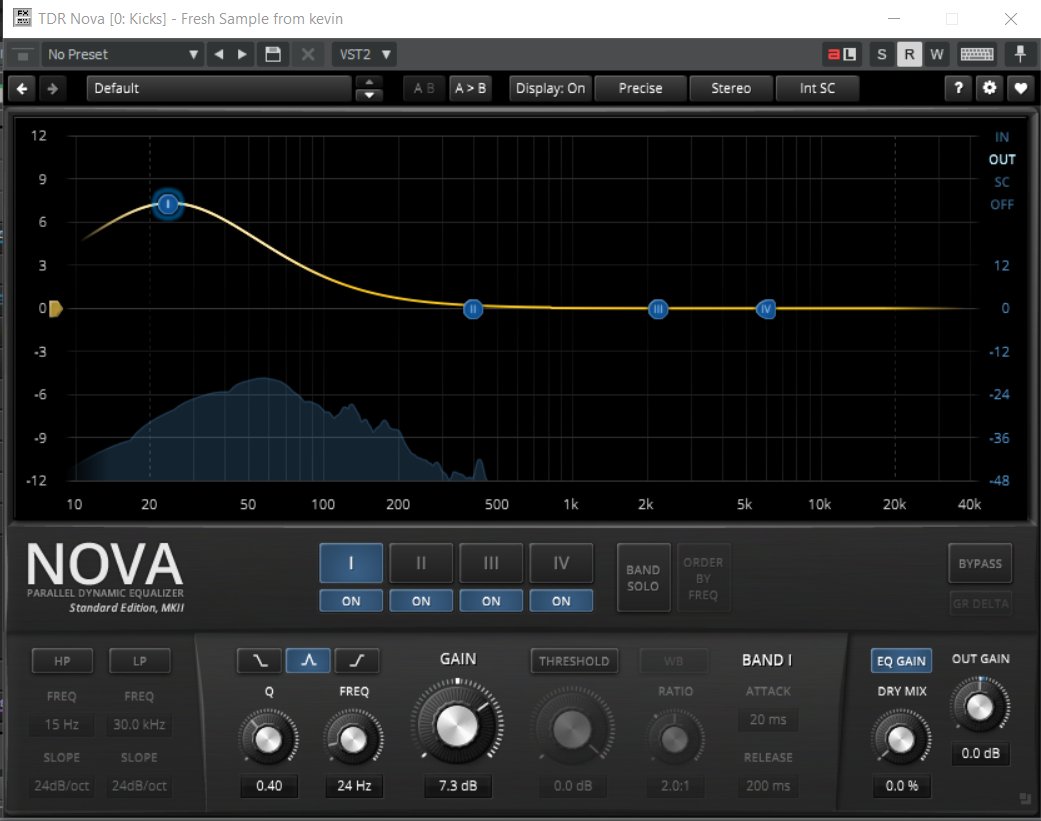Image resolution: width=1041 pixels, height=821 pixels.
Task: Click the heart icon
Action: [x=1020, y=88]
